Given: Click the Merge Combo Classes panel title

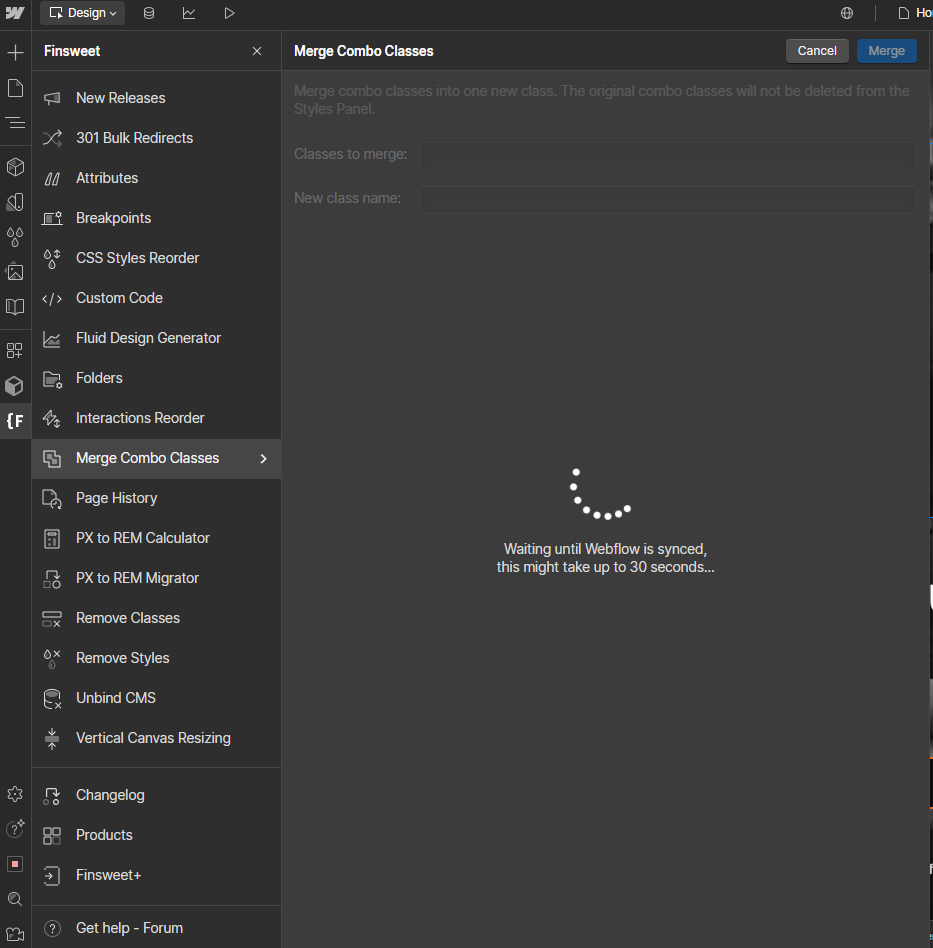Looking at the screenshot, I should coord(363,51).
